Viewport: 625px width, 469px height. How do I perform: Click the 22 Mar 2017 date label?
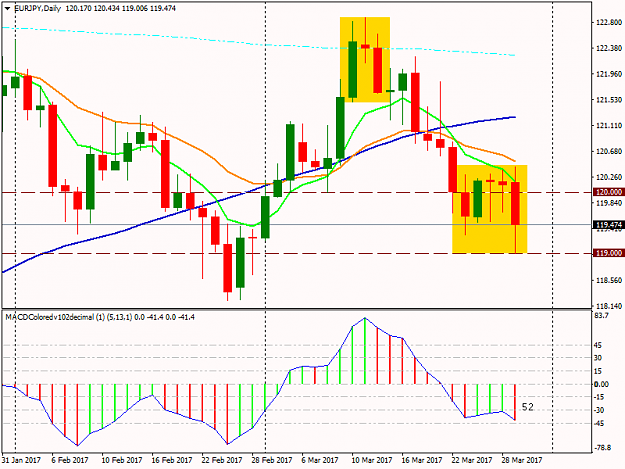(x=472, y=460)
